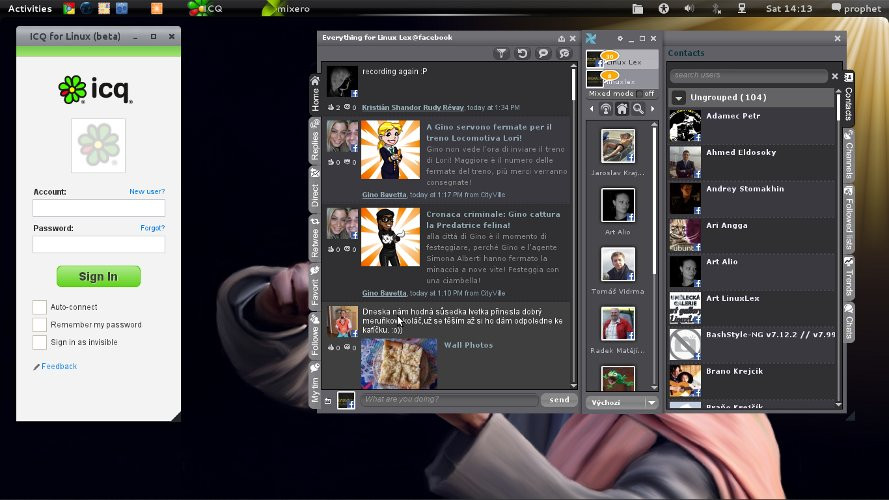Open the filter icon in Mixero feed toolbar

click(x=501, y=53)
